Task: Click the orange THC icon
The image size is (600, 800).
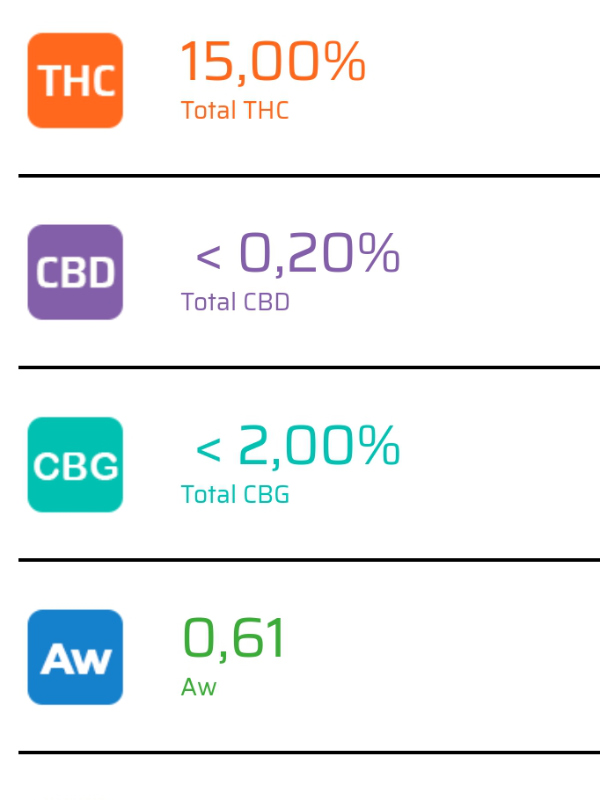Action: 76,81
